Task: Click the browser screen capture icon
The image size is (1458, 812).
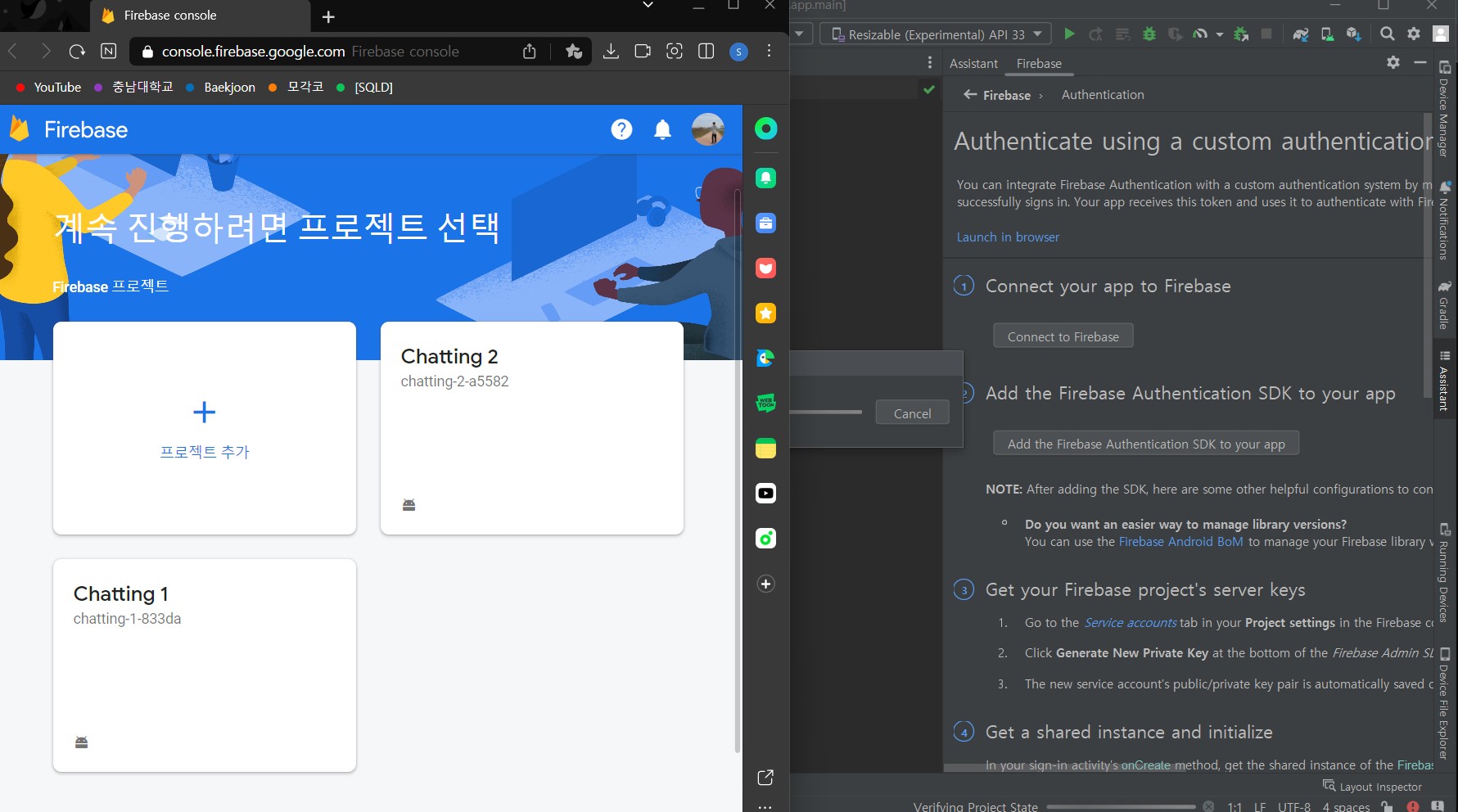Action: pyautogui.click(x=675, y=52)
